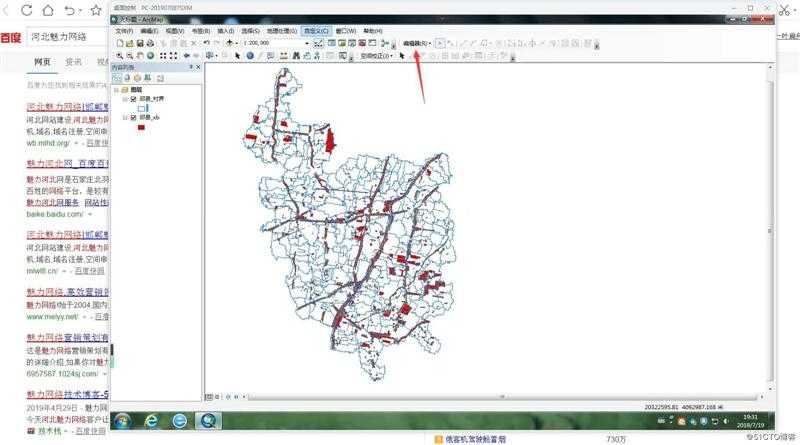Click the map's vertical scrollbar
The image size is (800, 445).
pyautogui.click(x=770, y=230)
